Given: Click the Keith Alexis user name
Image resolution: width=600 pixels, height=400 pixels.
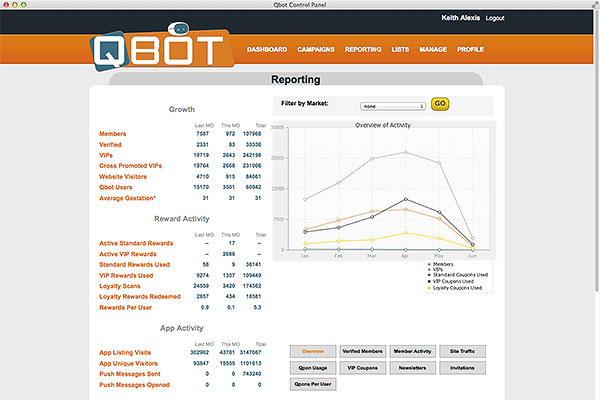Looking at the screenshot, I should 460,18.
